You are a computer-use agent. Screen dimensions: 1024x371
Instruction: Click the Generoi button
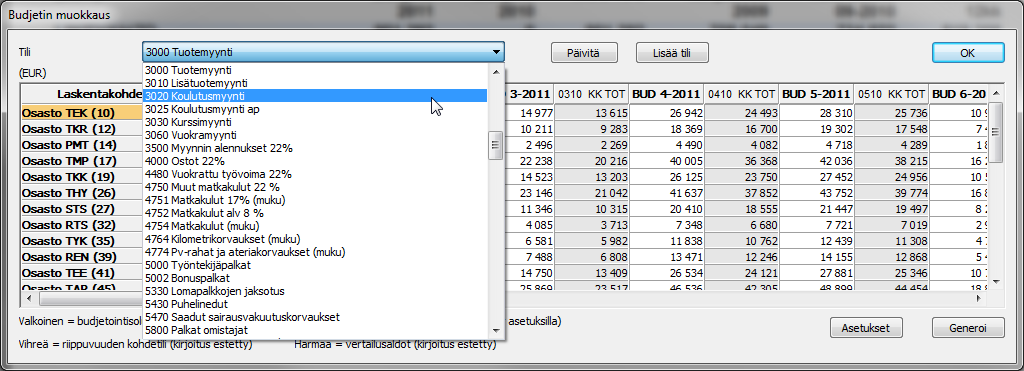tap(968, 327)
